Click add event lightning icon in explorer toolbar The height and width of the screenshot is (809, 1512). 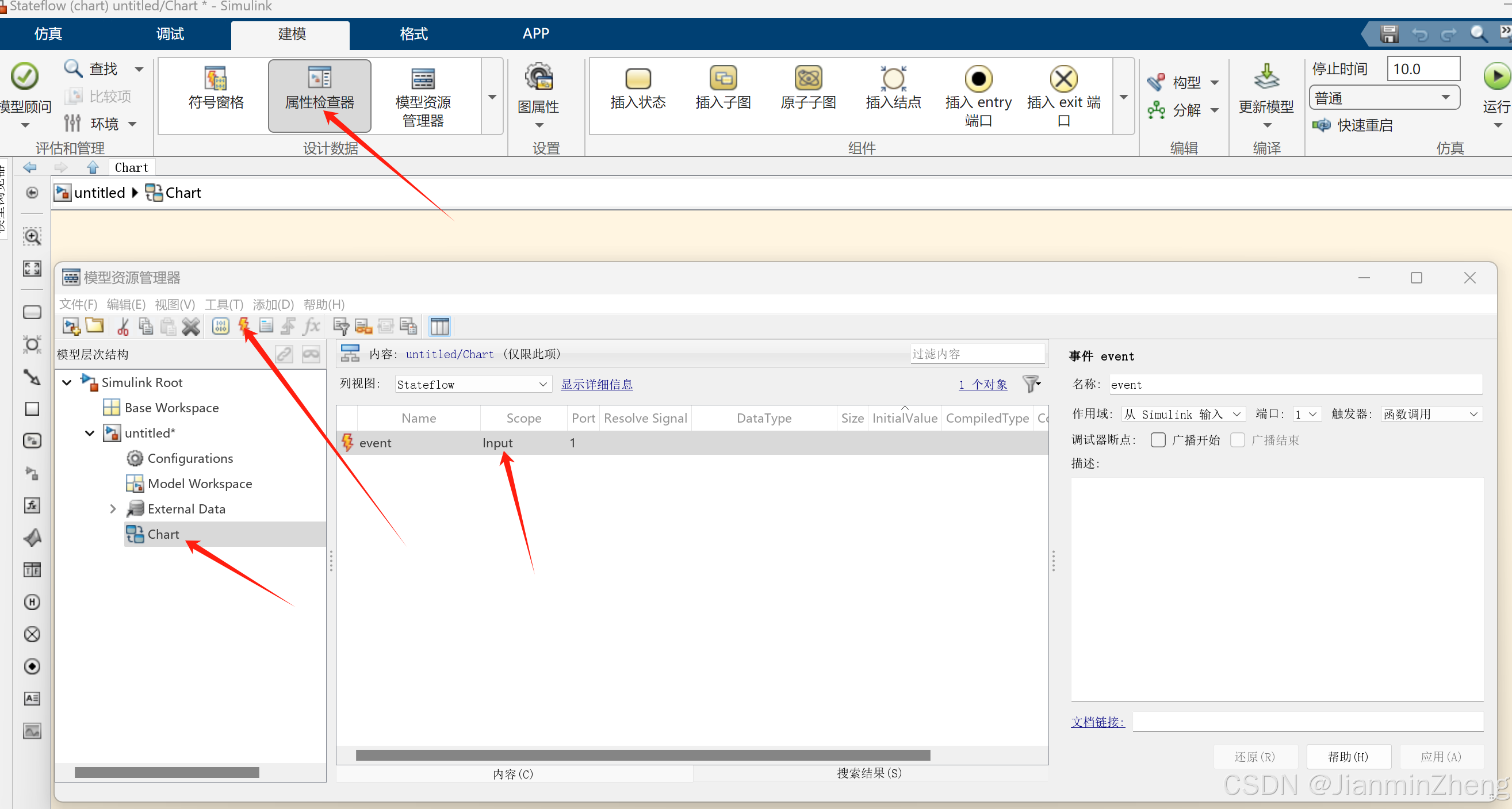coord(244,326)
